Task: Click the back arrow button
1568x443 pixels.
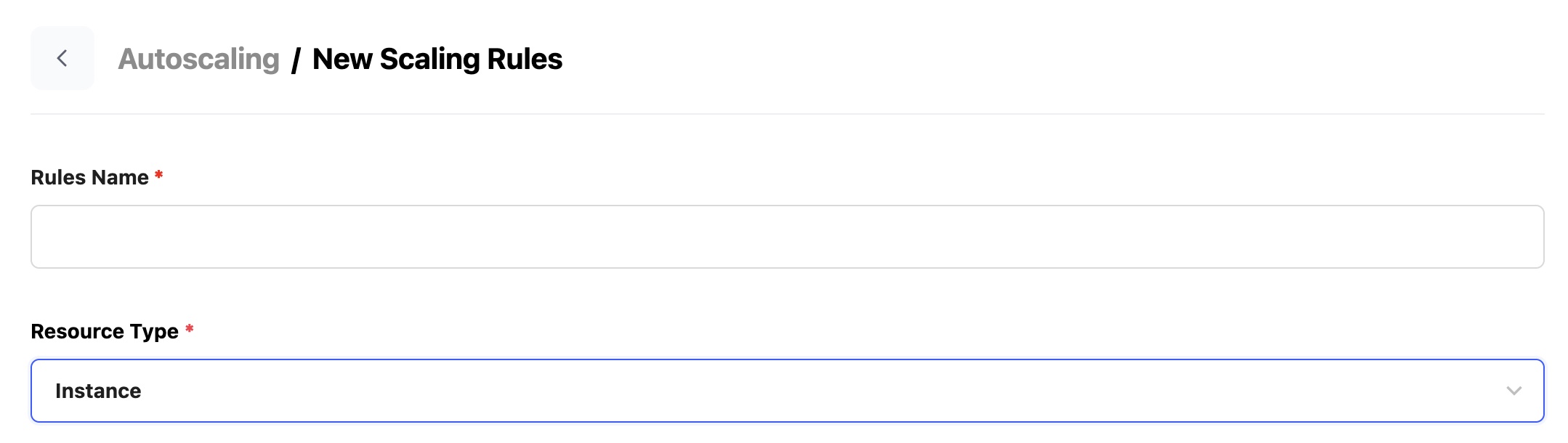Action: (62, 58)
